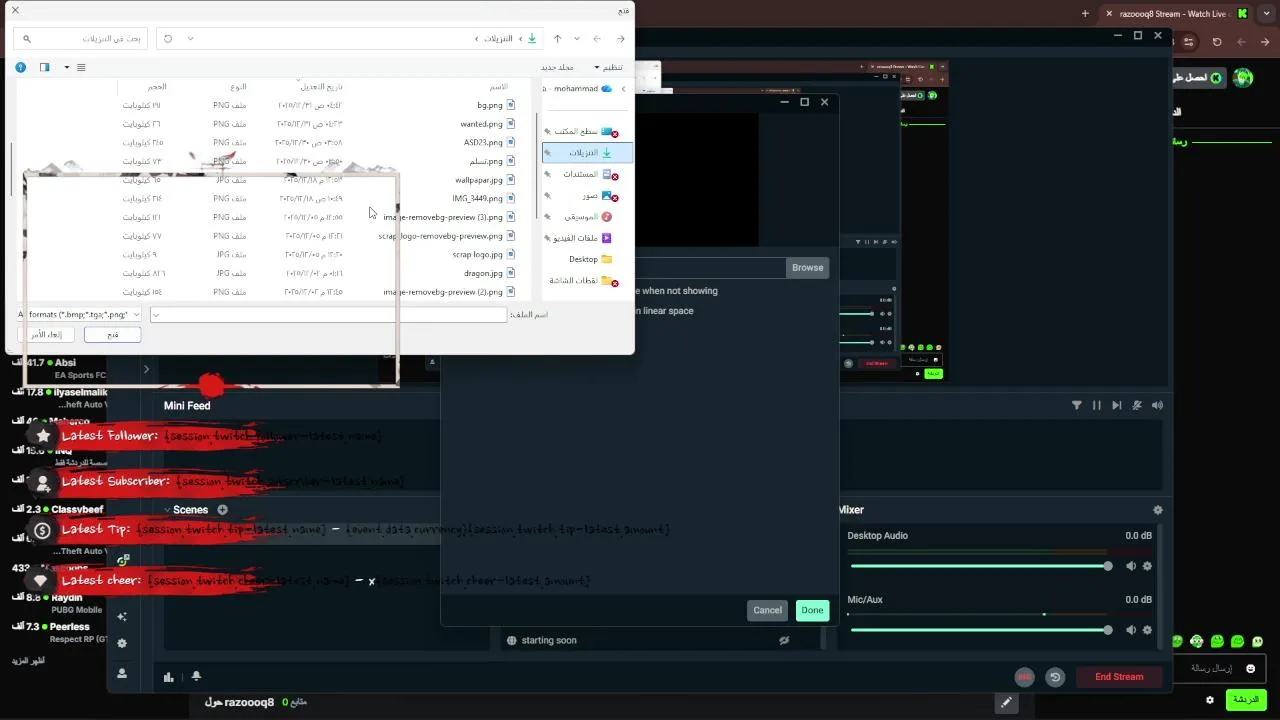Pause the Mini Feed alert queue

(1097, 405)
